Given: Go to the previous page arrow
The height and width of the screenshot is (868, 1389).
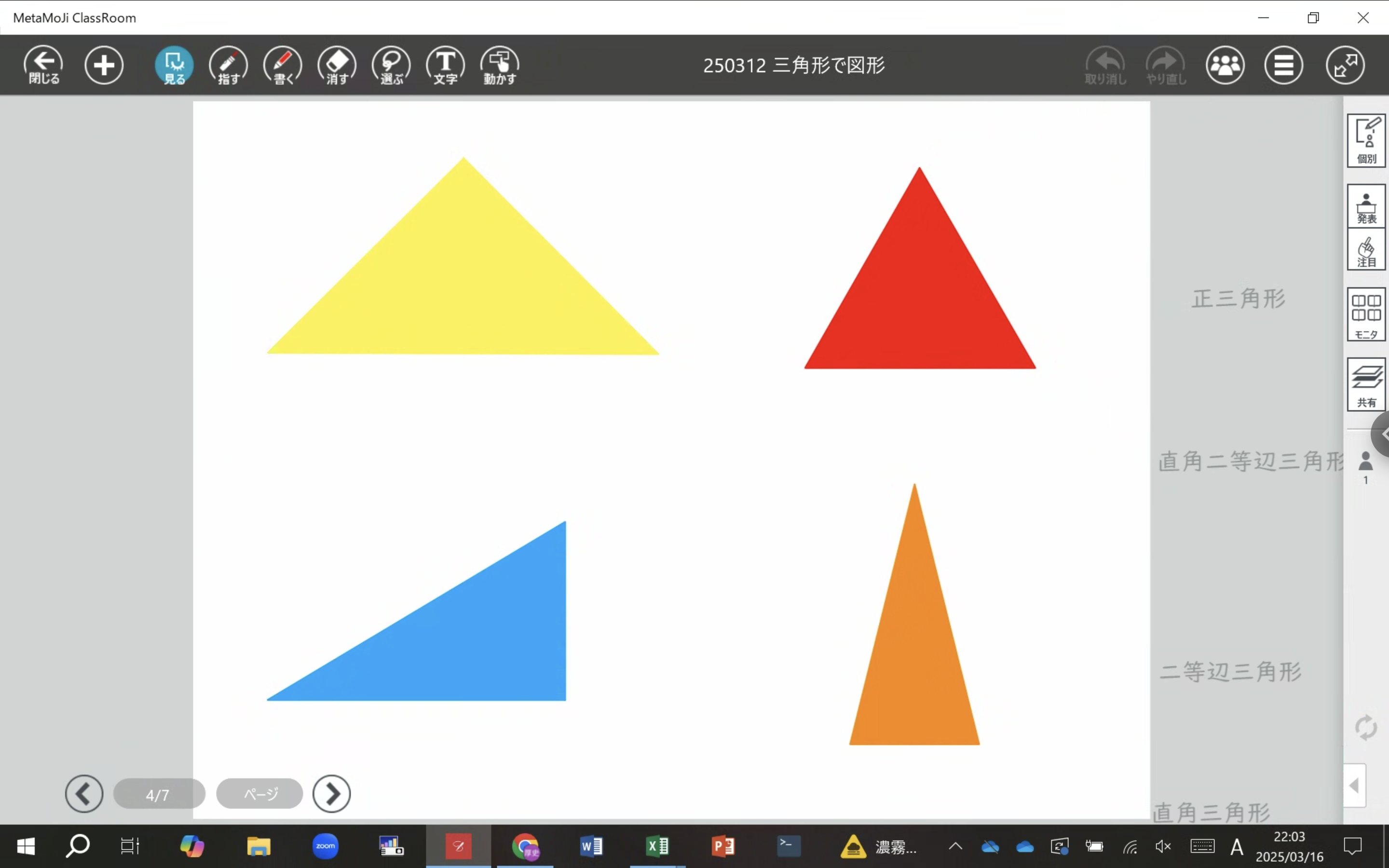Looking at the screenshot, I should click(84, 794).
